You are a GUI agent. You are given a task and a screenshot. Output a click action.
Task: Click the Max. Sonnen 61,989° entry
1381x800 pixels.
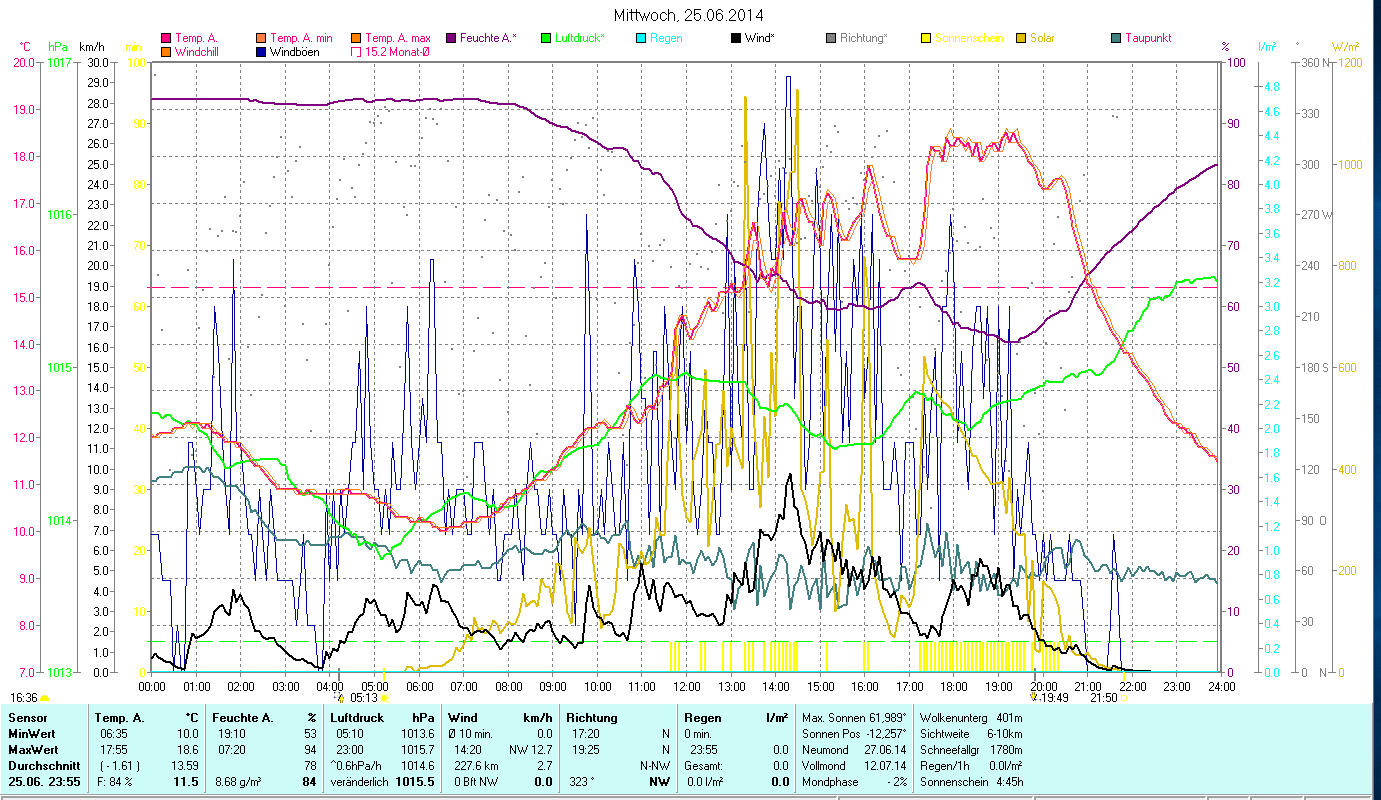click(855, 718)
